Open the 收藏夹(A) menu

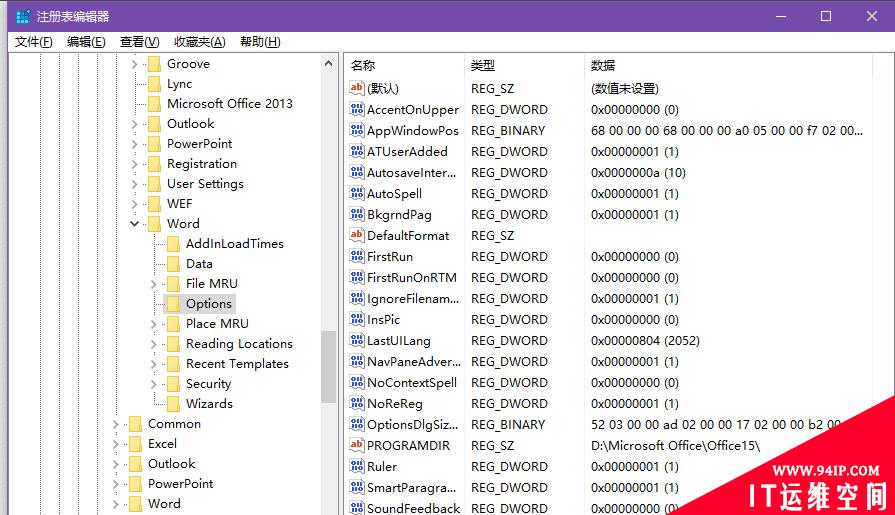(x=199, y=42)
